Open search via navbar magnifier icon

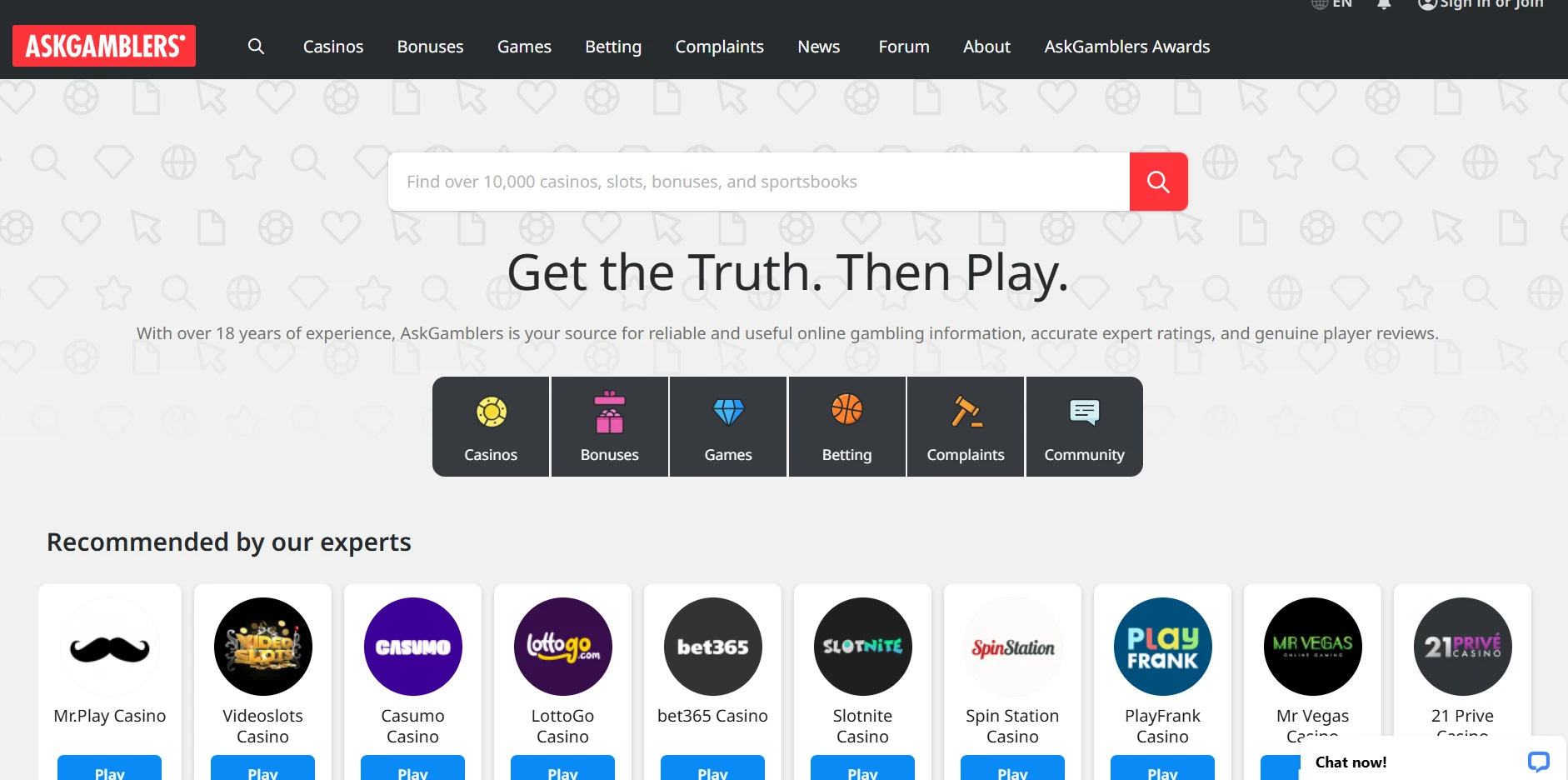[256, 47]
